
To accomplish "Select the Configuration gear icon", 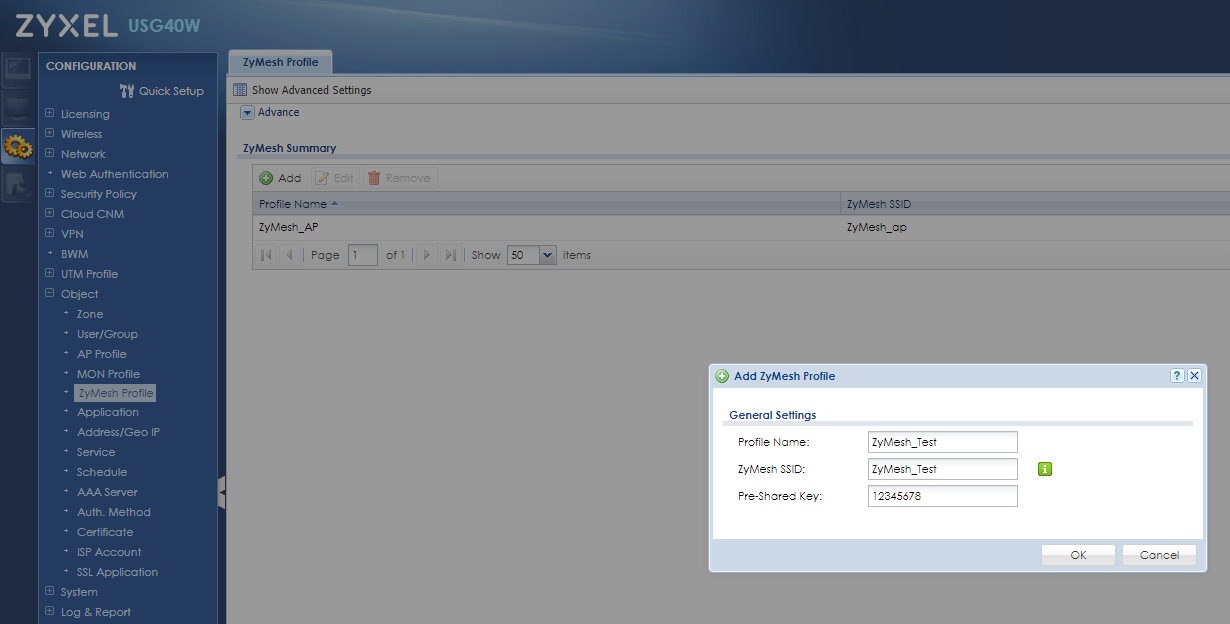I will 18,147.
